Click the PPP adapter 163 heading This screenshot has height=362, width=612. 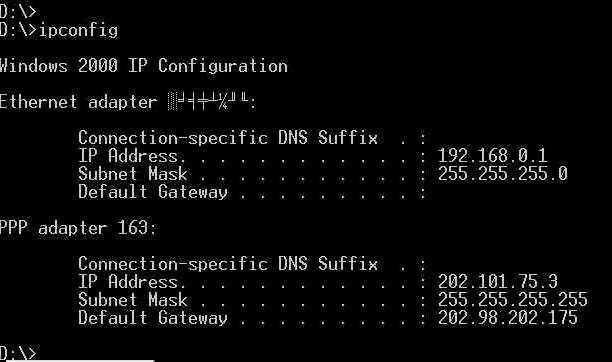pos(78,228)
